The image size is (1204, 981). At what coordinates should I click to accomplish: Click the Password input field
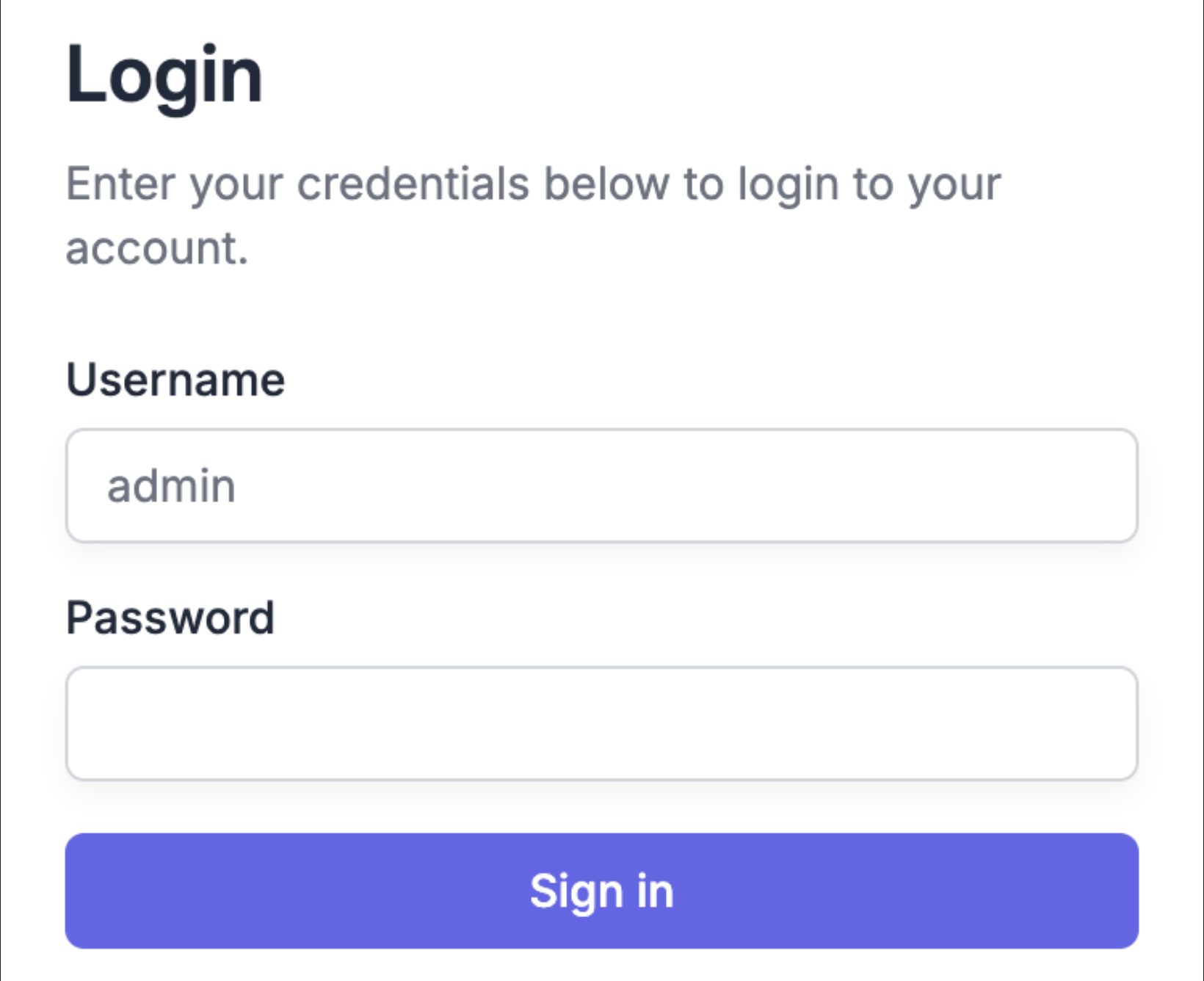(x=602, y=723)
